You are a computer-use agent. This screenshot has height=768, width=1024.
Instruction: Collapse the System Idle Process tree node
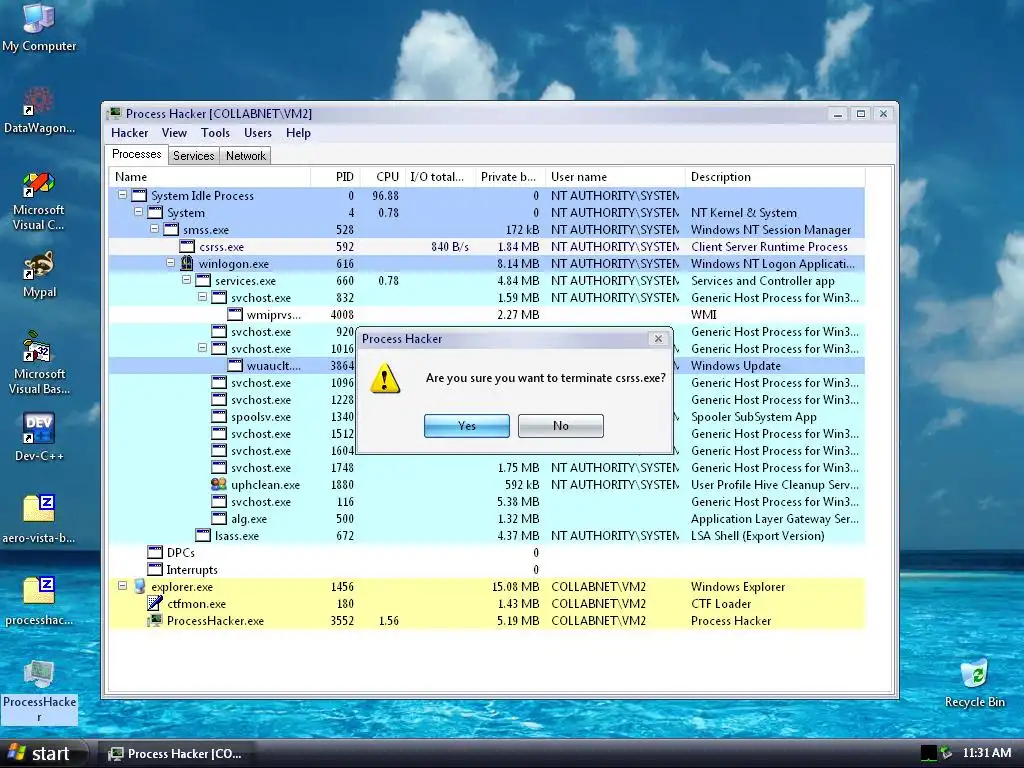pos(122,195)
